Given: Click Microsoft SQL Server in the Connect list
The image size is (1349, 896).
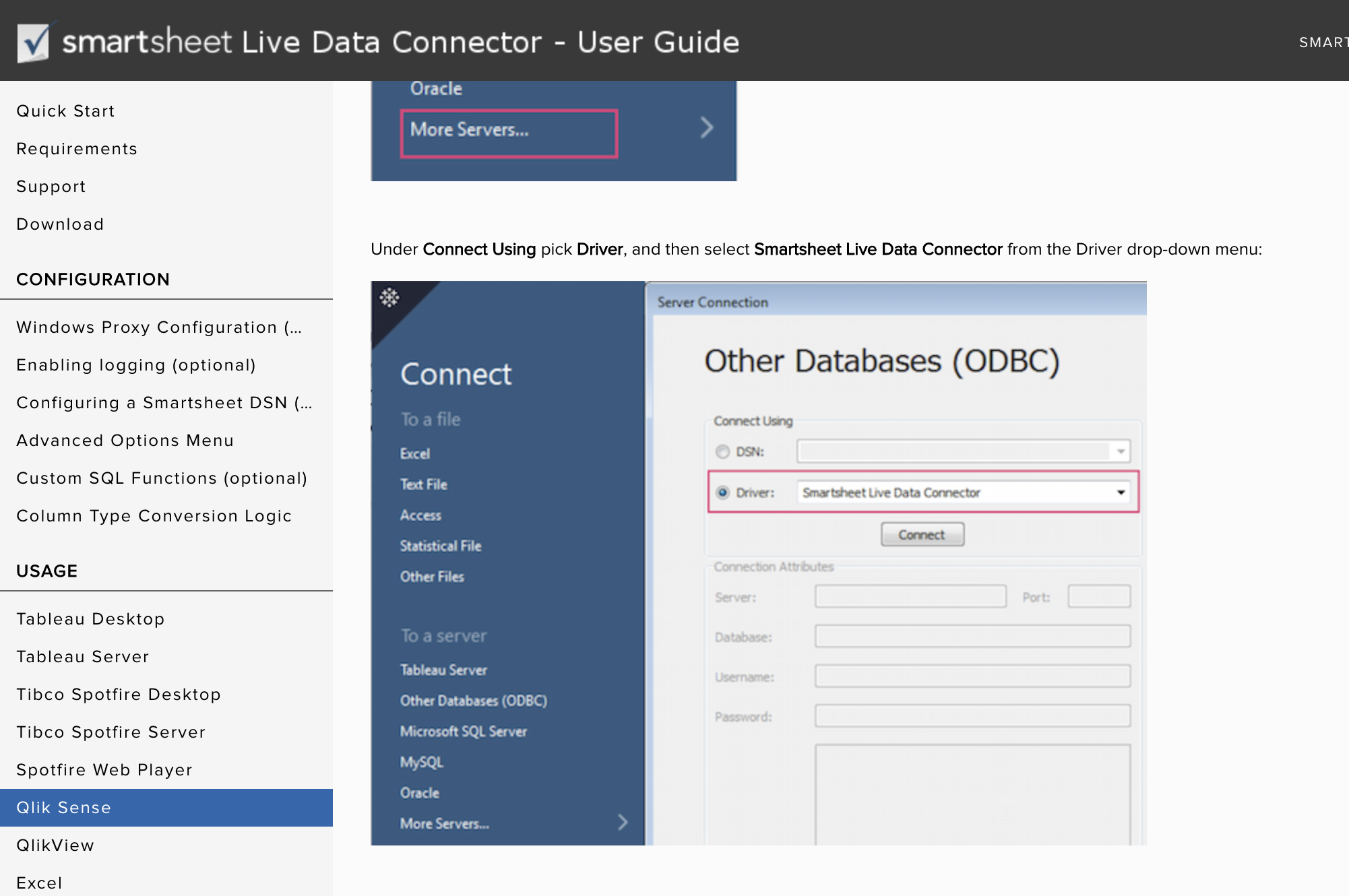Looking at the screenshot, I should pyautogui.click(x=464, y=732).
